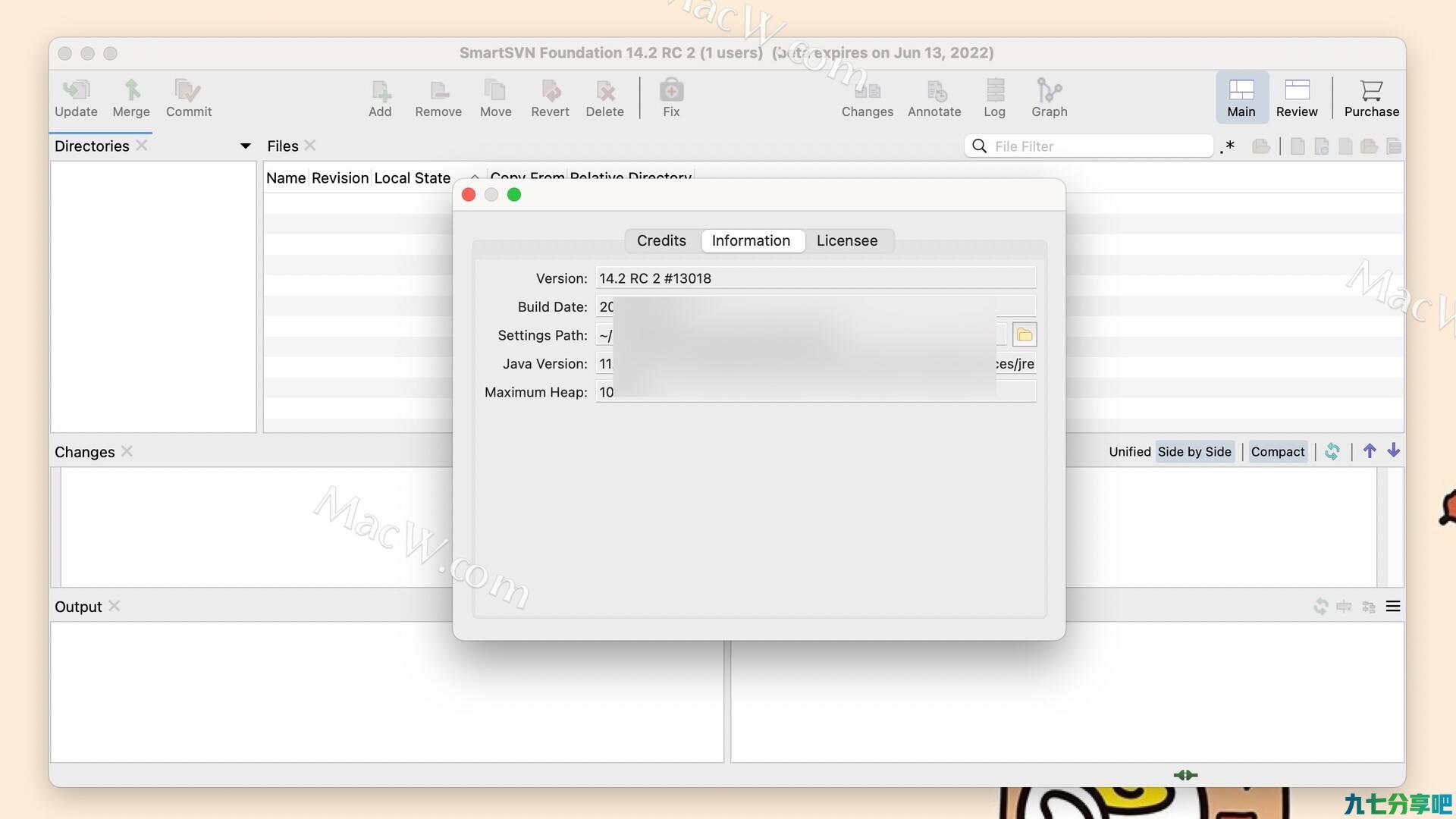Click the Output panel refresh icon
The height and width of the screenshot is (819, 1456).
[1321, 606]
